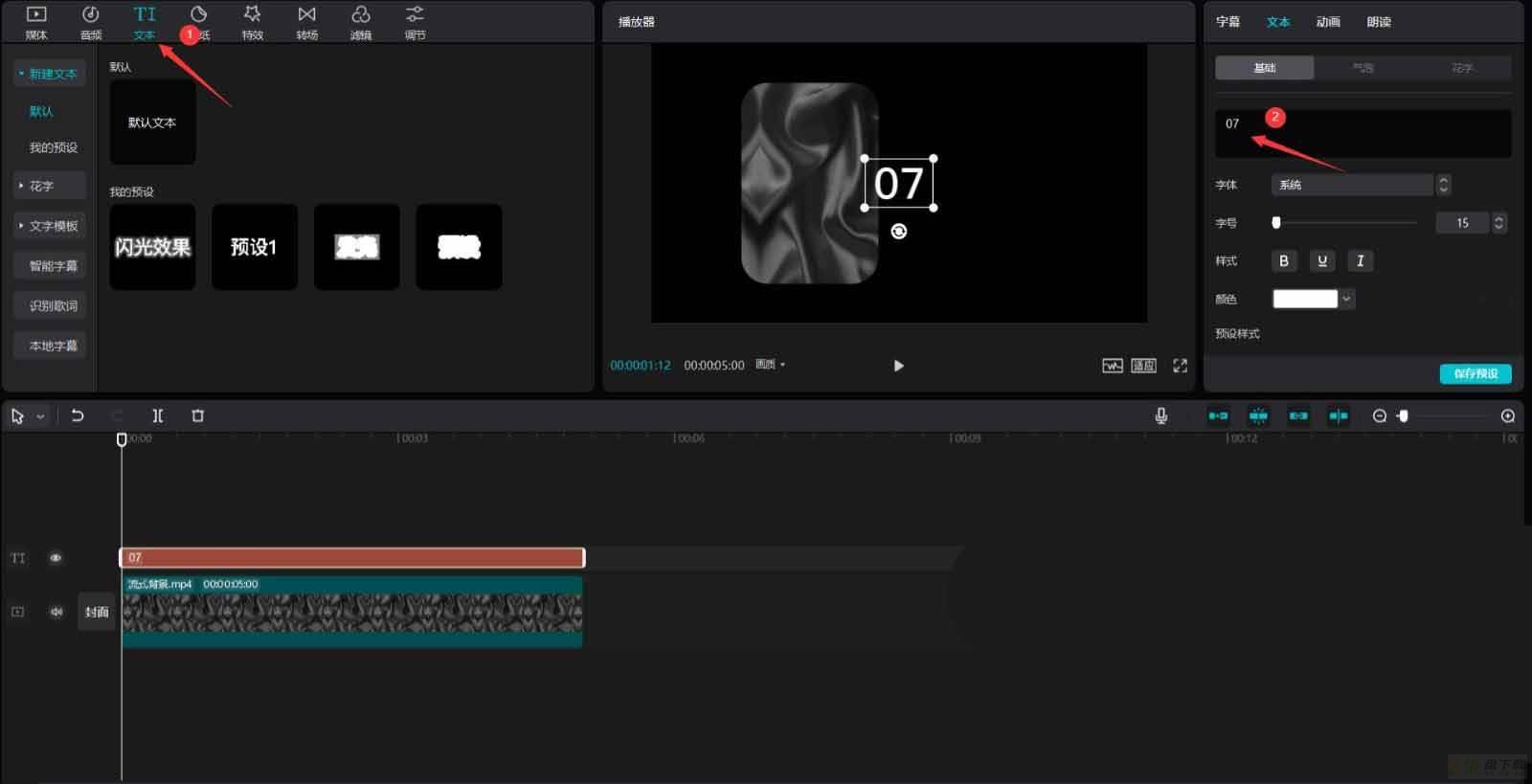Split clip at the playhead
This screenshot has height=784, width=1532.
click(158, 415)
